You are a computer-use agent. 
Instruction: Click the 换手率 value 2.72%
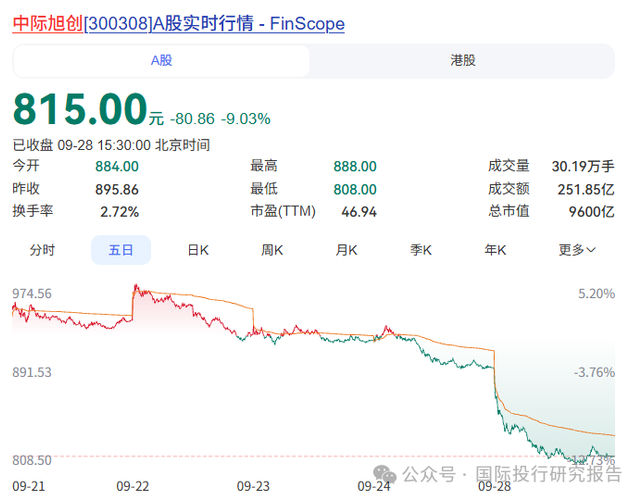(x=120, y=212)
